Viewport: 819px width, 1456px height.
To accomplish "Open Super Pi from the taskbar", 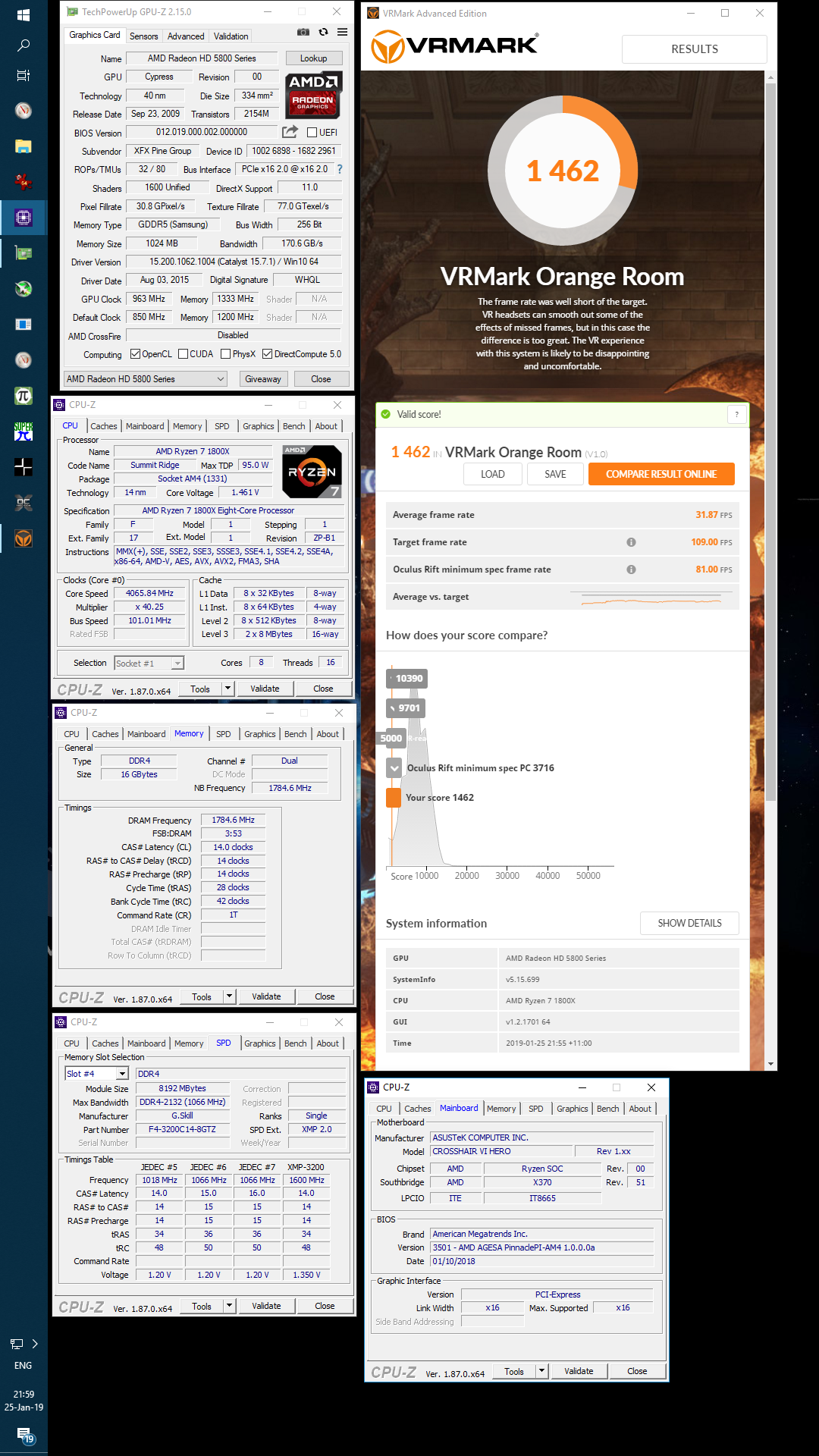I will [x=24, y=431].
